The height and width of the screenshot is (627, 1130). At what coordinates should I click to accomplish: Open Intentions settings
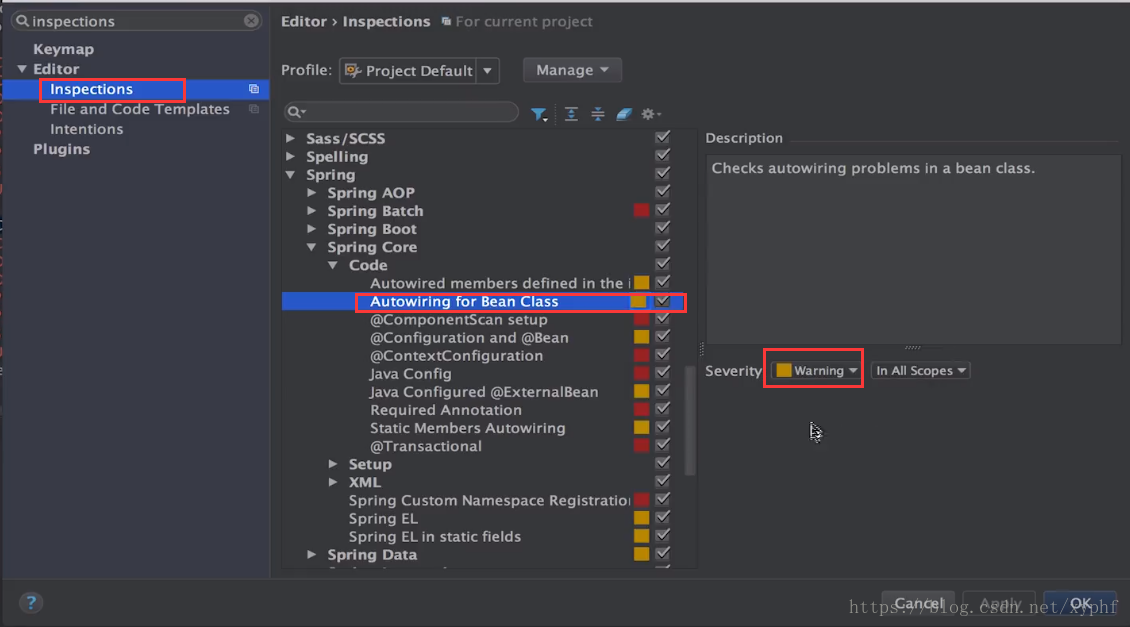pyautogui.click(x=86, y=129)
